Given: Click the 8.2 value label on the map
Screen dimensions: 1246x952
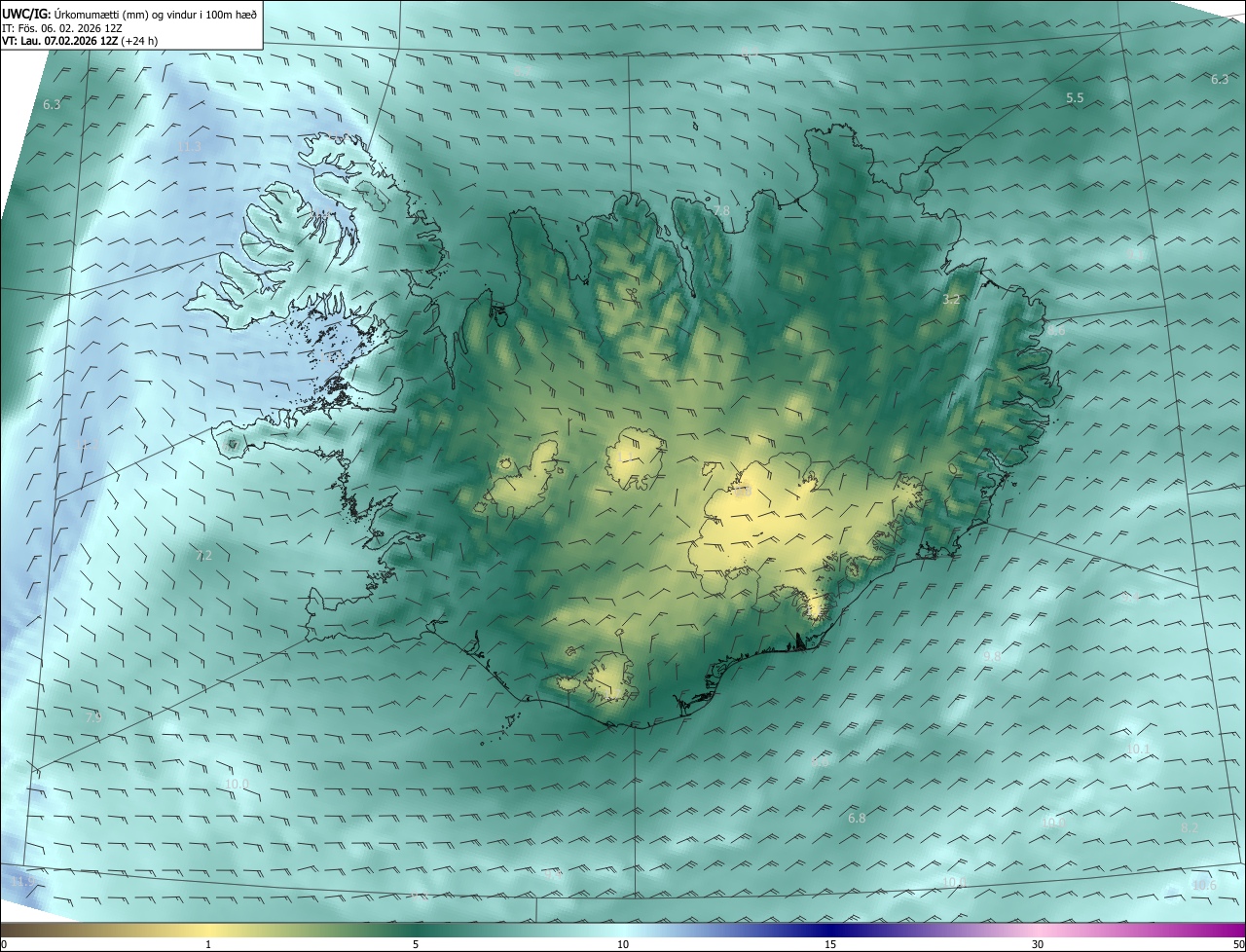Looking at the screenshot, I should (1190, 827).
